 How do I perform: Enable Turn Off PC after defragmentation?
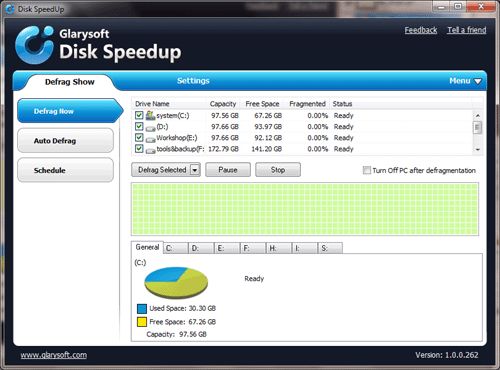point(367,170)
